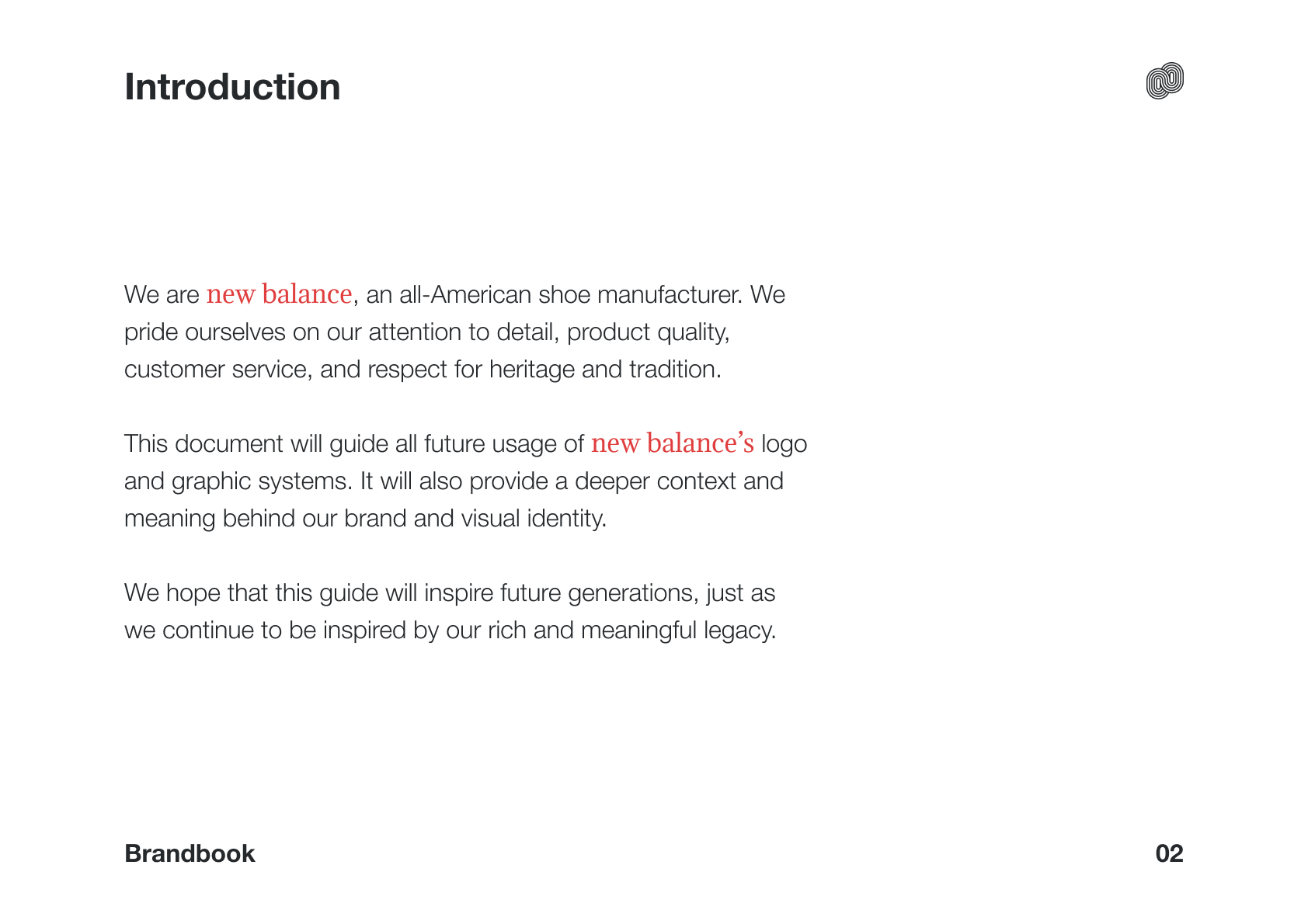This screenshot has width=1308, height=924.
Task: Click the word 'logo' after new balance's
Action: point(784,444)
